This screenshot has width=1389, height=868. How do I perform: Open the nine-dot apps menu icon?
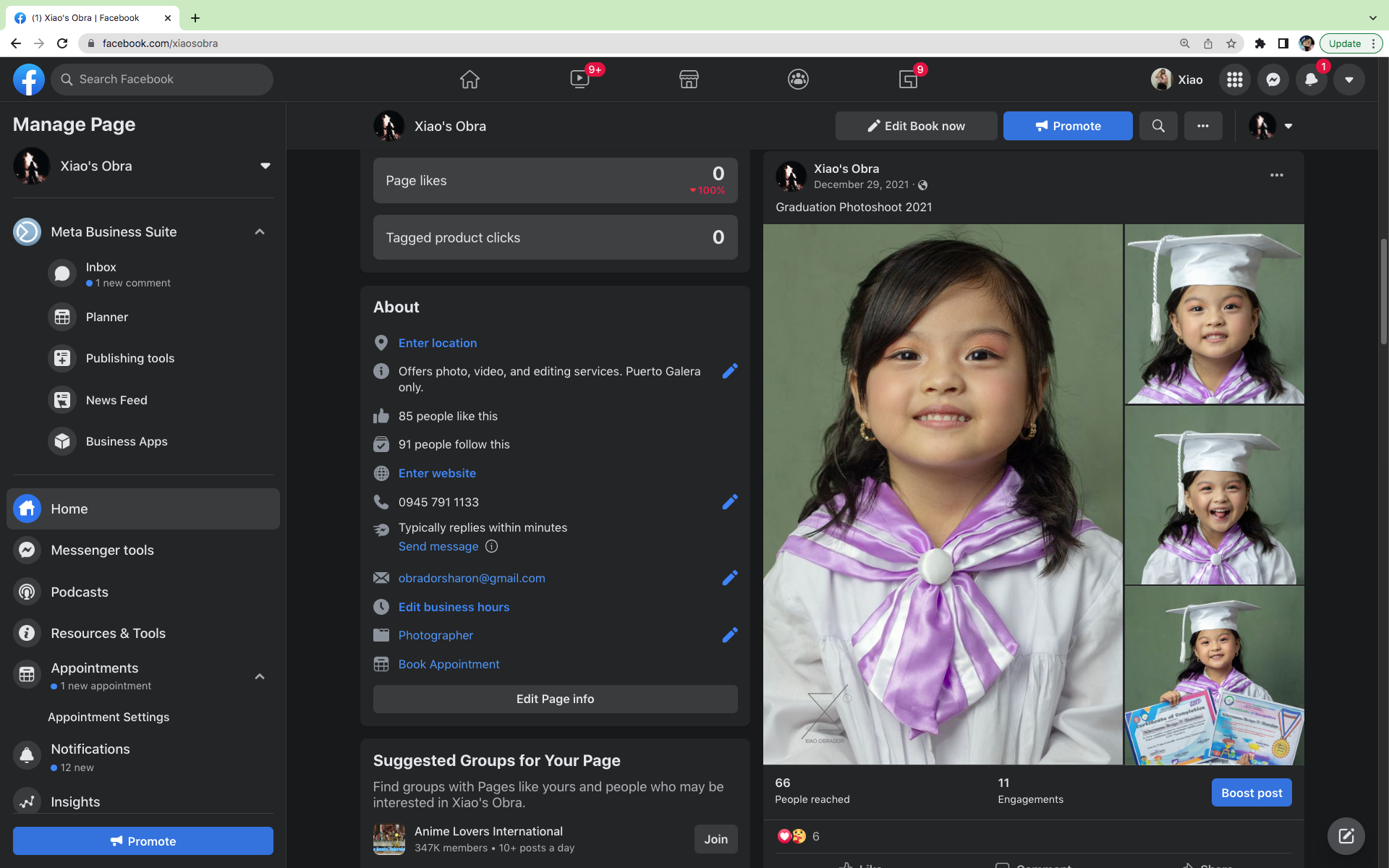1235,80
